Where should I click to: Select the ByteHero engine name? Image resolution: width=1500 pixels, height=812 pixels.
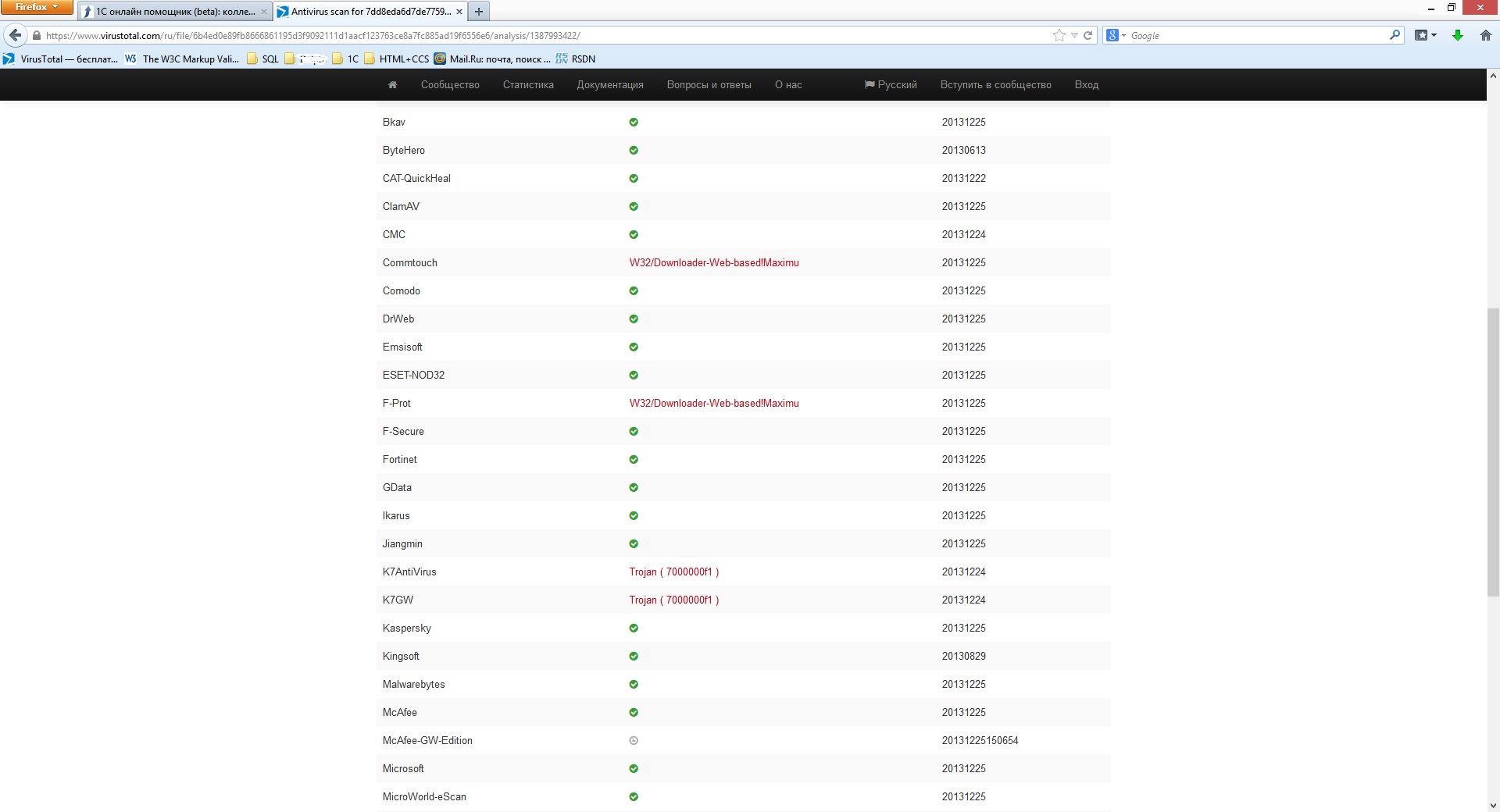pos(404,150)
